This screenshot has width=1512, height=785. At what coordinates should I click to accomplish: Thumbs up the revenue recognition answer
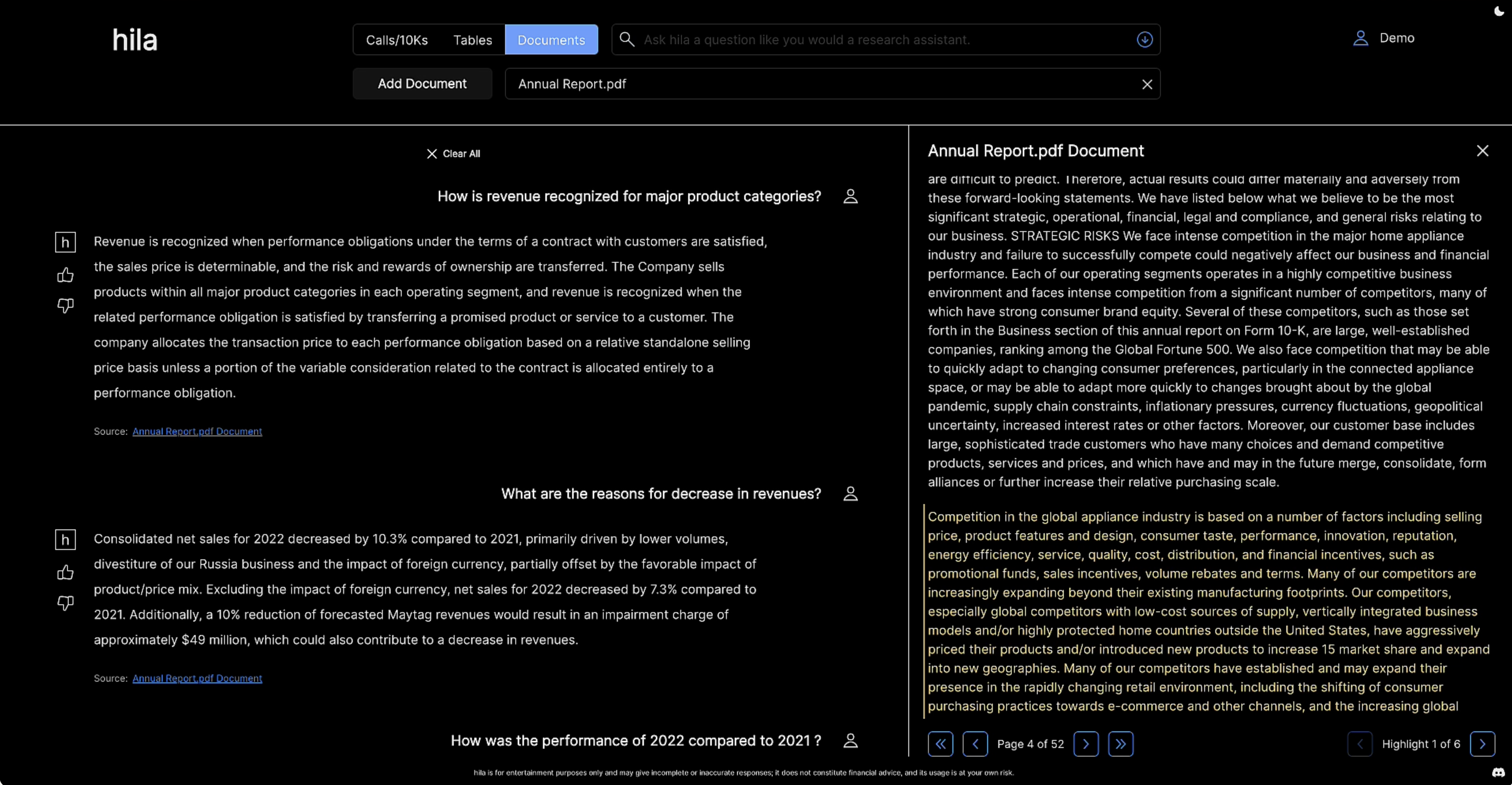[65, 275]
